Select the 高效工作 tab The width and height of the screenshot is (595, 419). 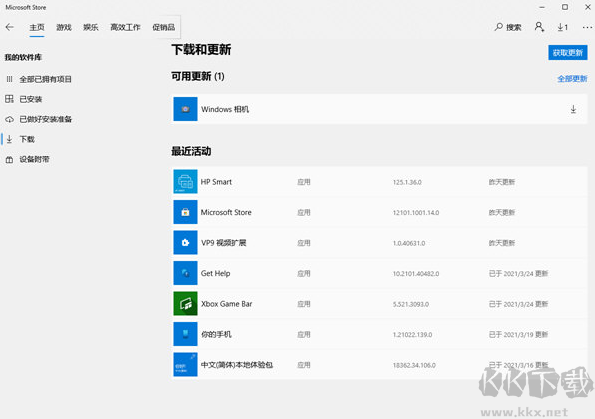pyautogui.click(x=125, y=27)
